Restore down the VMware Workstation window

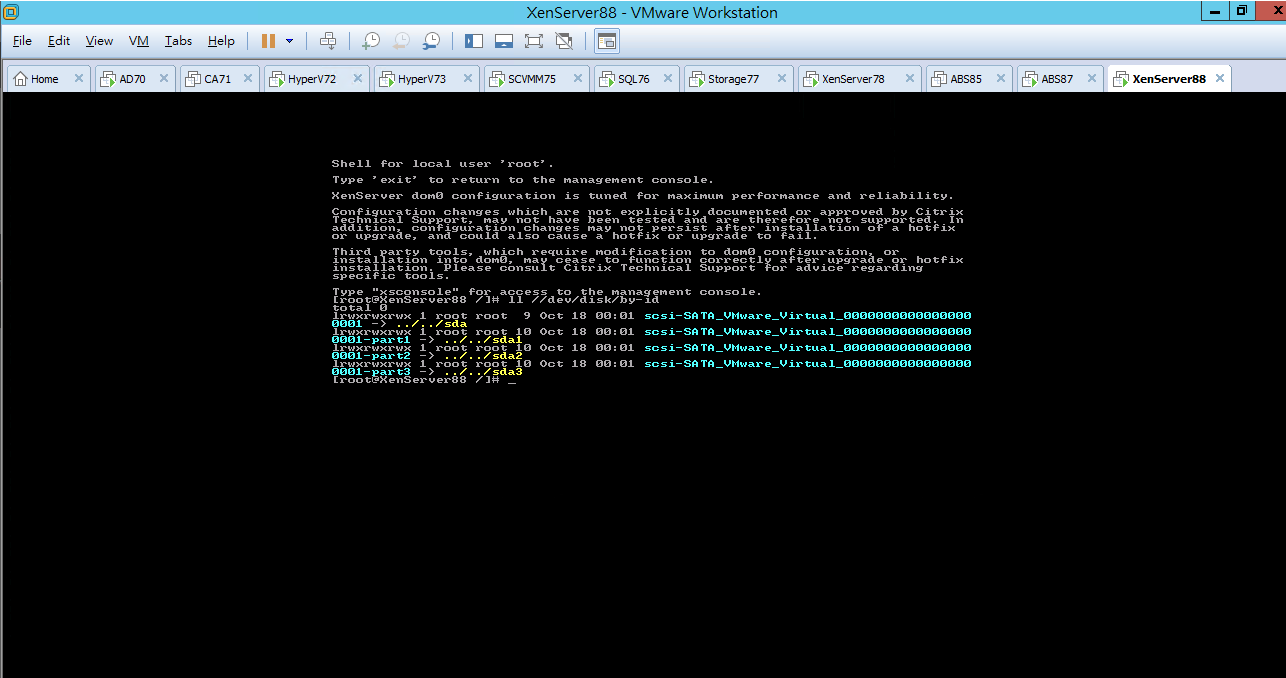1242,10
